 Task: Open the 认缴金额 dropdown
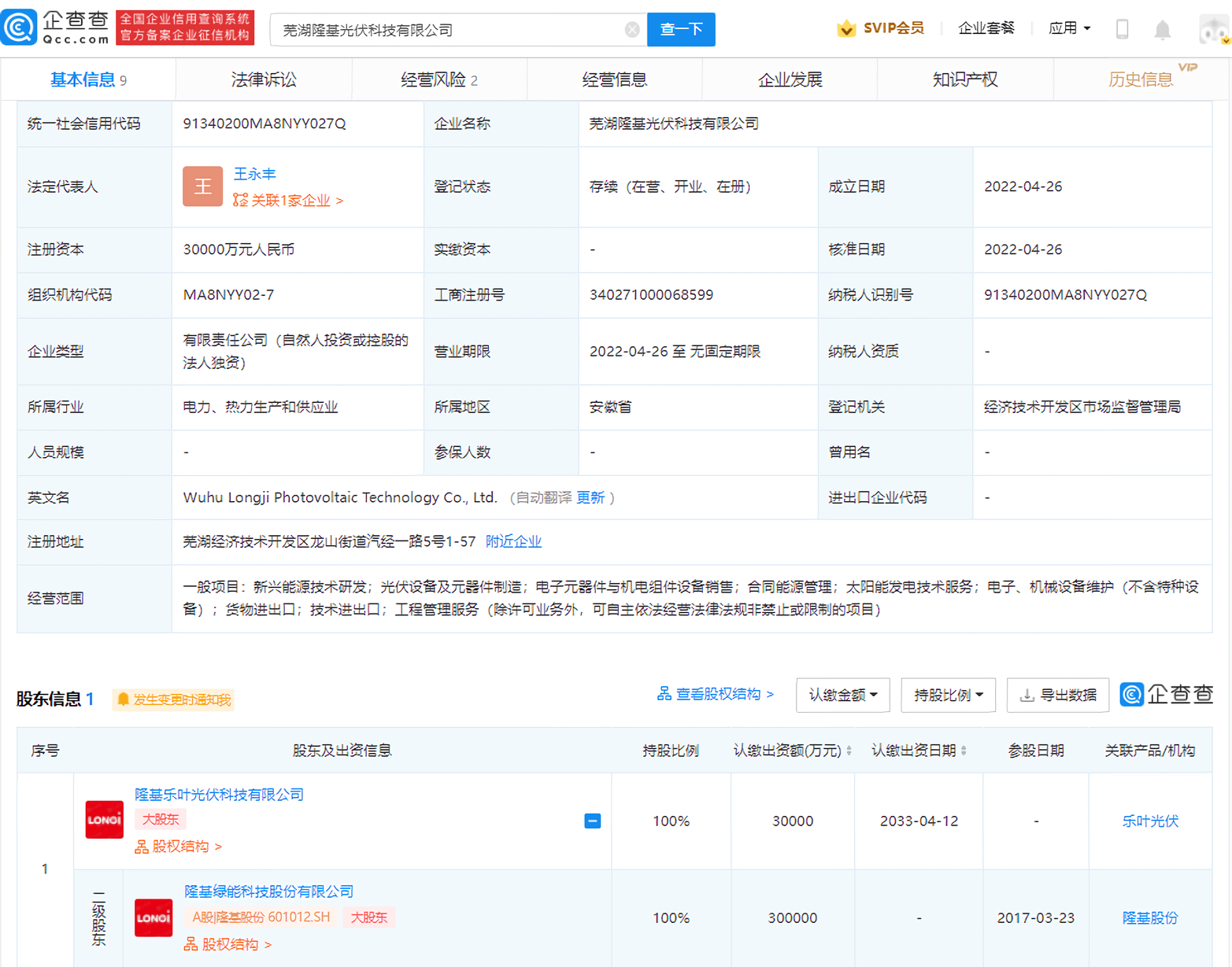tap(842, 695)
